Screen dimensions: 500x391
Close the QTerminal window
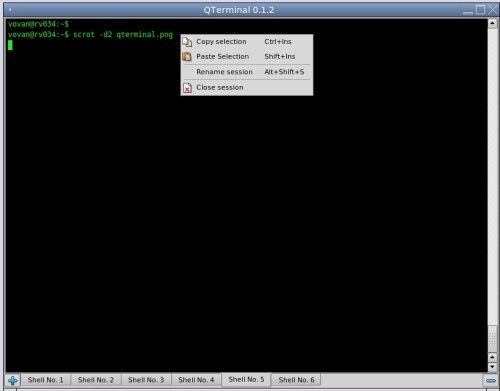pos(492,10)
